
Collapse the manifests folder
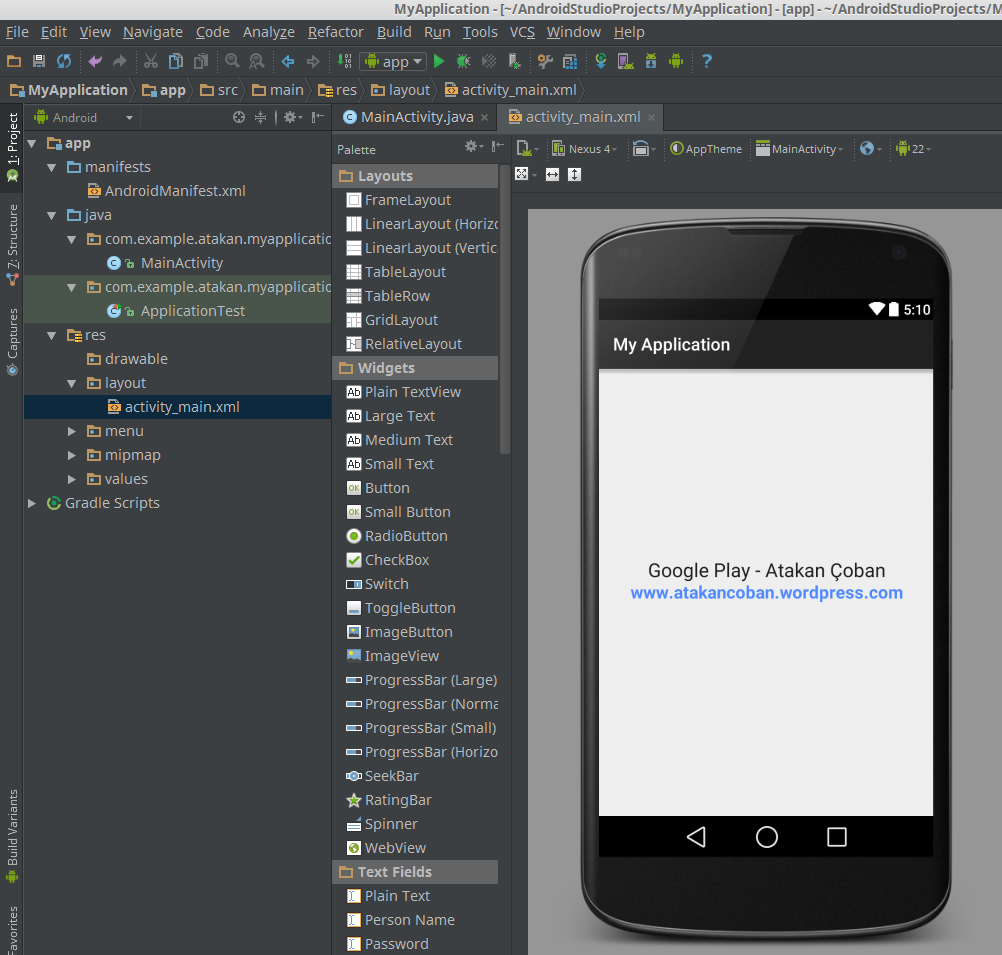click(x=52, y=167)
